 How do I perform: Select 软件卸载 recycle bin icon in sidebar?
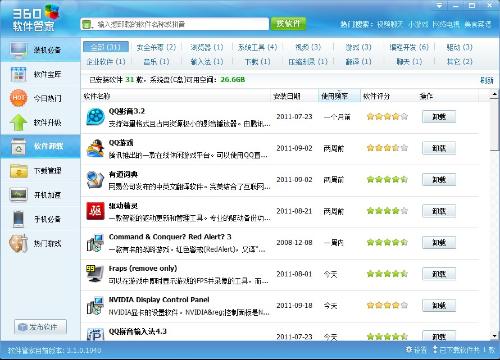click(x=18, y=146)
